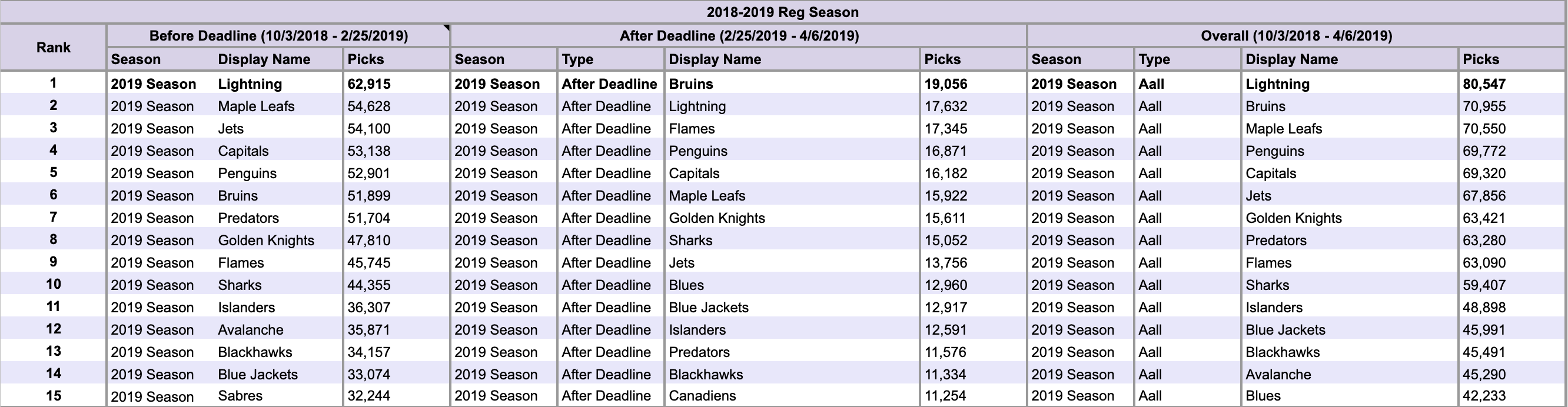The height and width of the screenshot is (407, 1568).
Task: Select the Golden Knights cell in Overall column
Action: click(1350, 218)
